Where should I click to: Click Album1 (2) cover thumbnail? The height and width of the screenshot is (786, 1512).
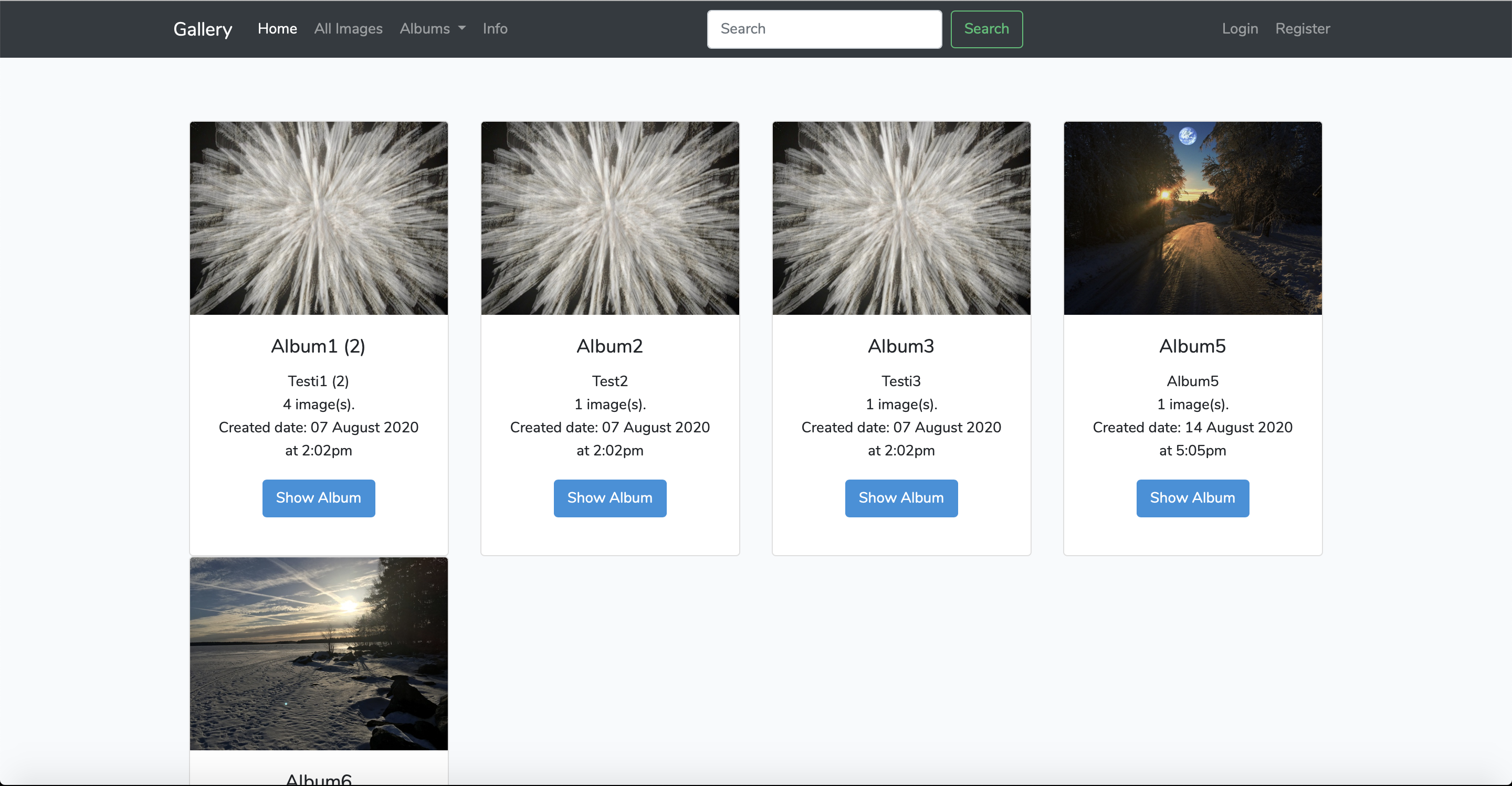(x=319, y=218)
